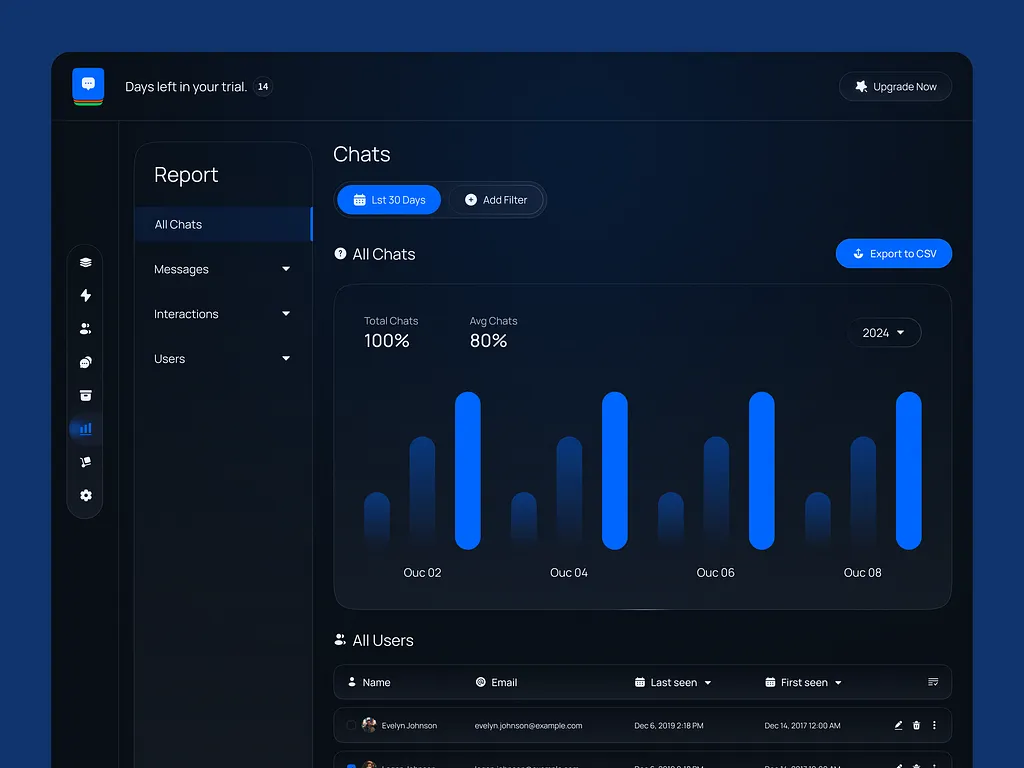The height and width of the screenshot is (768, 1024).
Task: Click the Upgrade Now button
Action: click(x=895, y=87)
